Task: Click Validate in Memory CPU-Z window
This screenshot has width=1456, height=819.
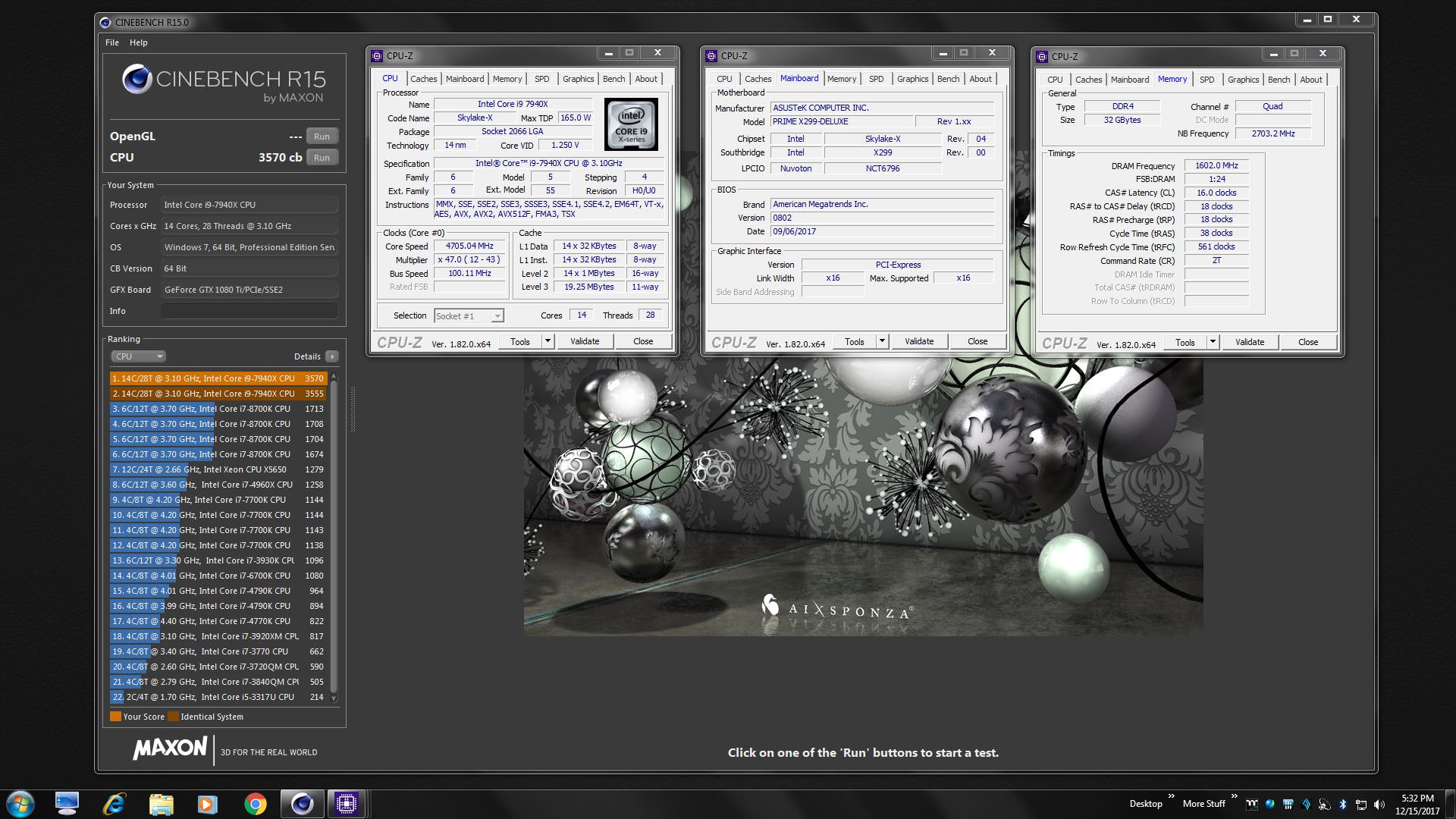Action: point(1250,343)
